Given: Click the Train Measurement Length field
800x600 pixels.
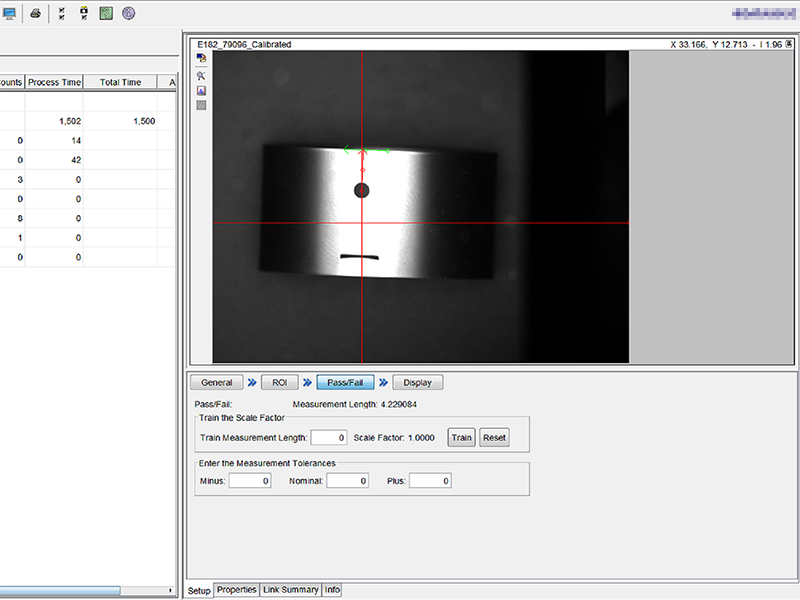Looking at the screenshot, I should click(x=328, y=438).
